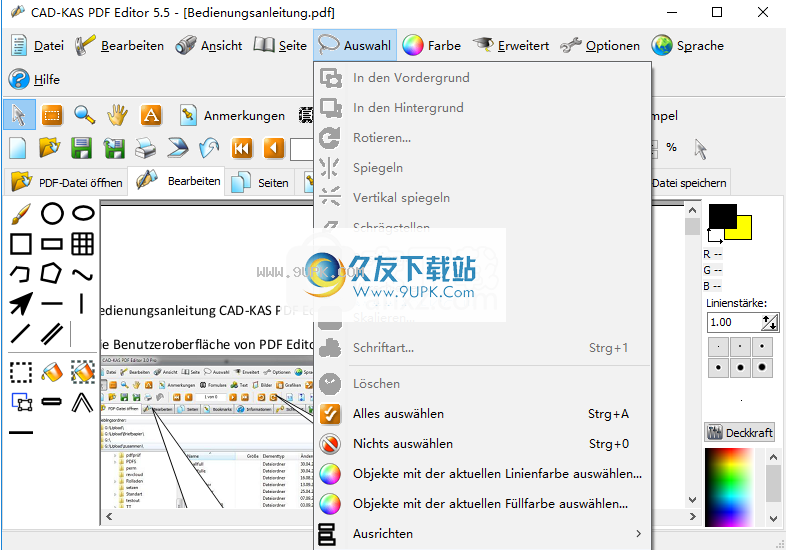Screen dimensions: 786x550
Task: Click the Bearbeiten tab with pencil icon
Action: coord(177,181)
